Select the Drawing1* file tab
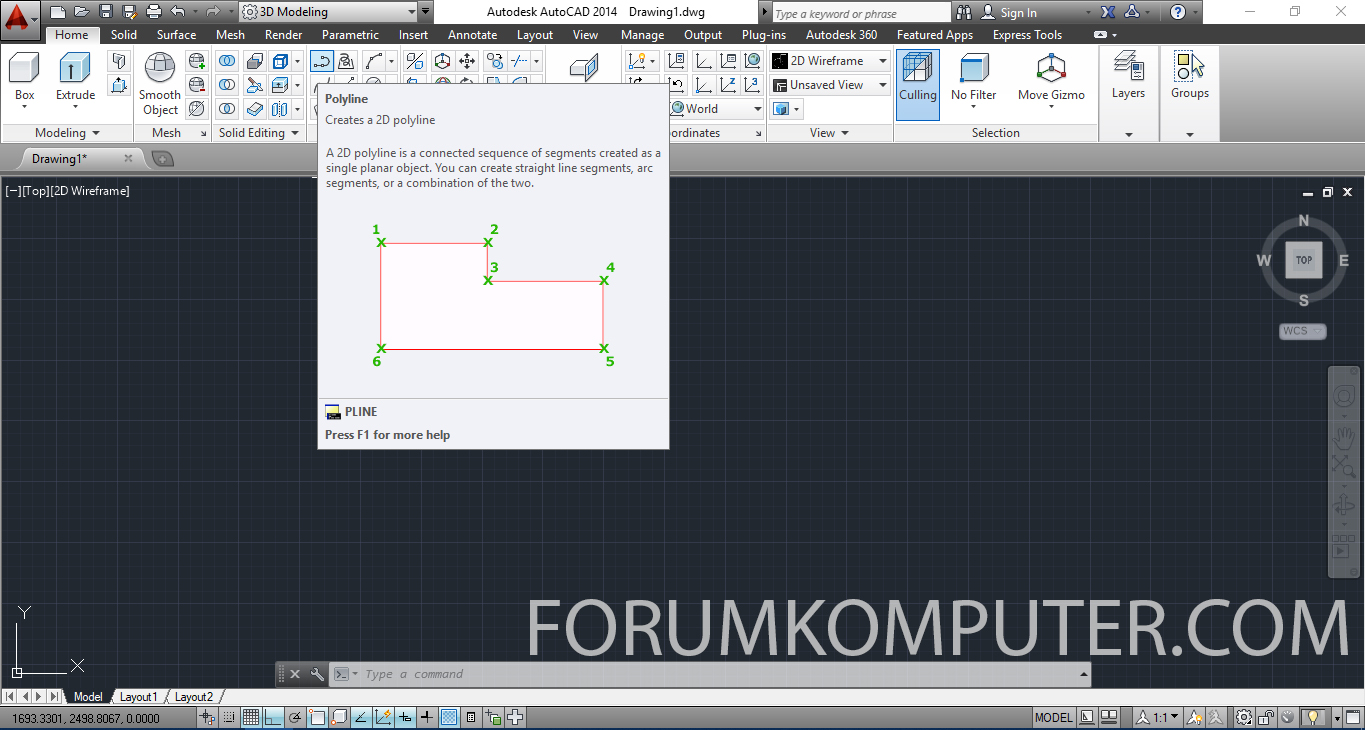The image size is (1365, 730). [60, 159]
